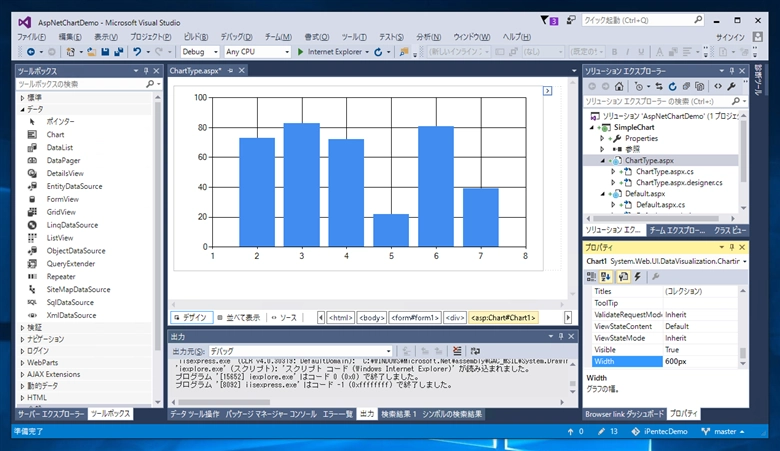The image size is (780, 451).
Task: Click the Save All toolbar icon
Action: (x=118, y=52)
